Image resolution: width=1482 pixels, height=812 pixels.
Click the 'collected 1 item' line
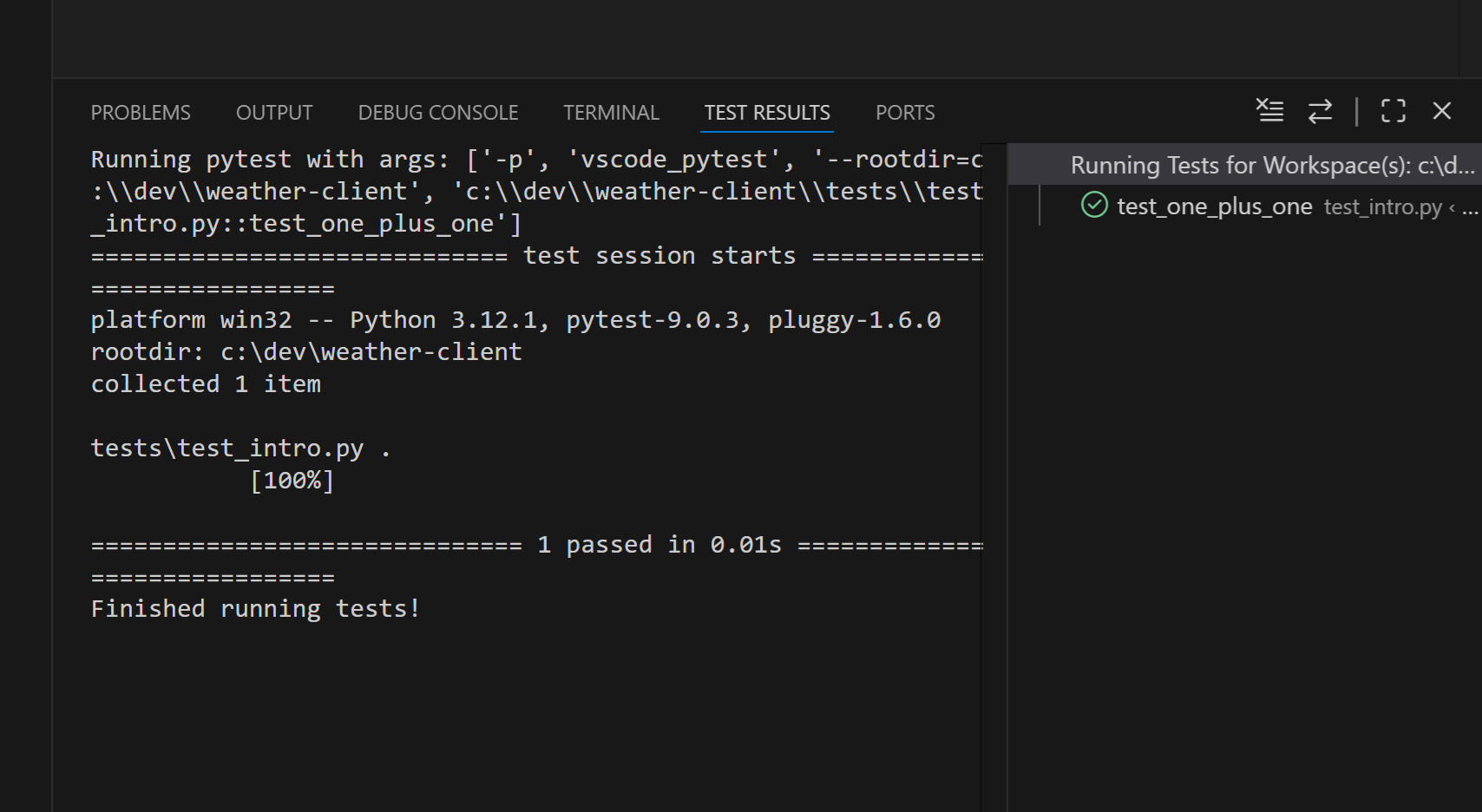(206, 384)
